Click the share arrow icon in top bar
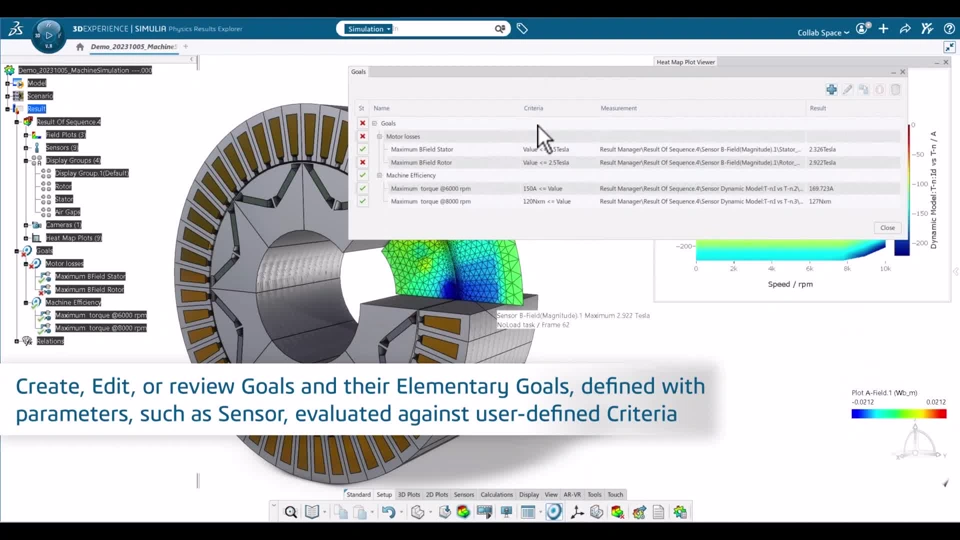960x540 pixels. (905, 29)
